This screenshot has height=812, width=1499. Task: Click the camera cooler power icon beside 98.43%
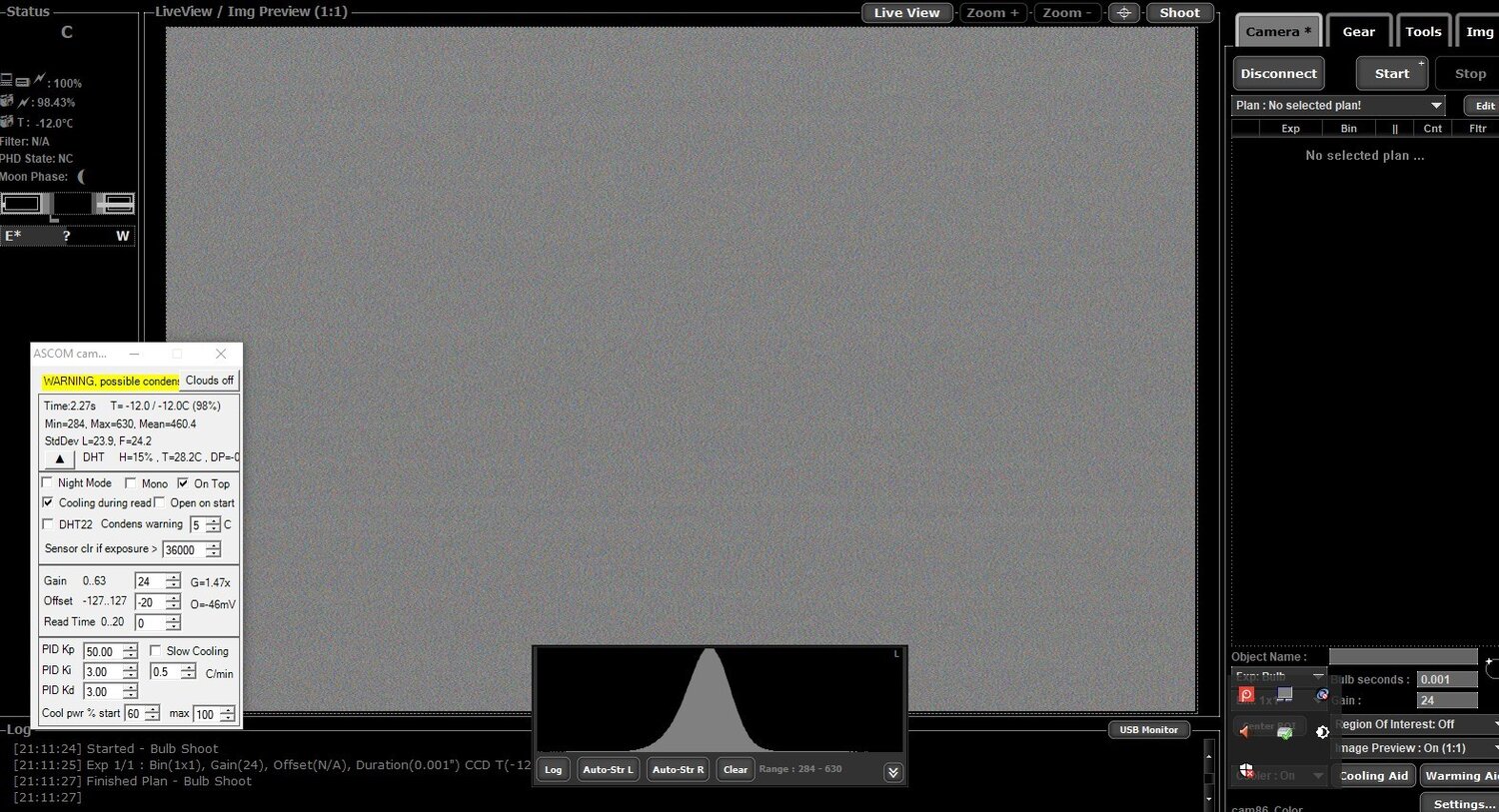[23, 102]
